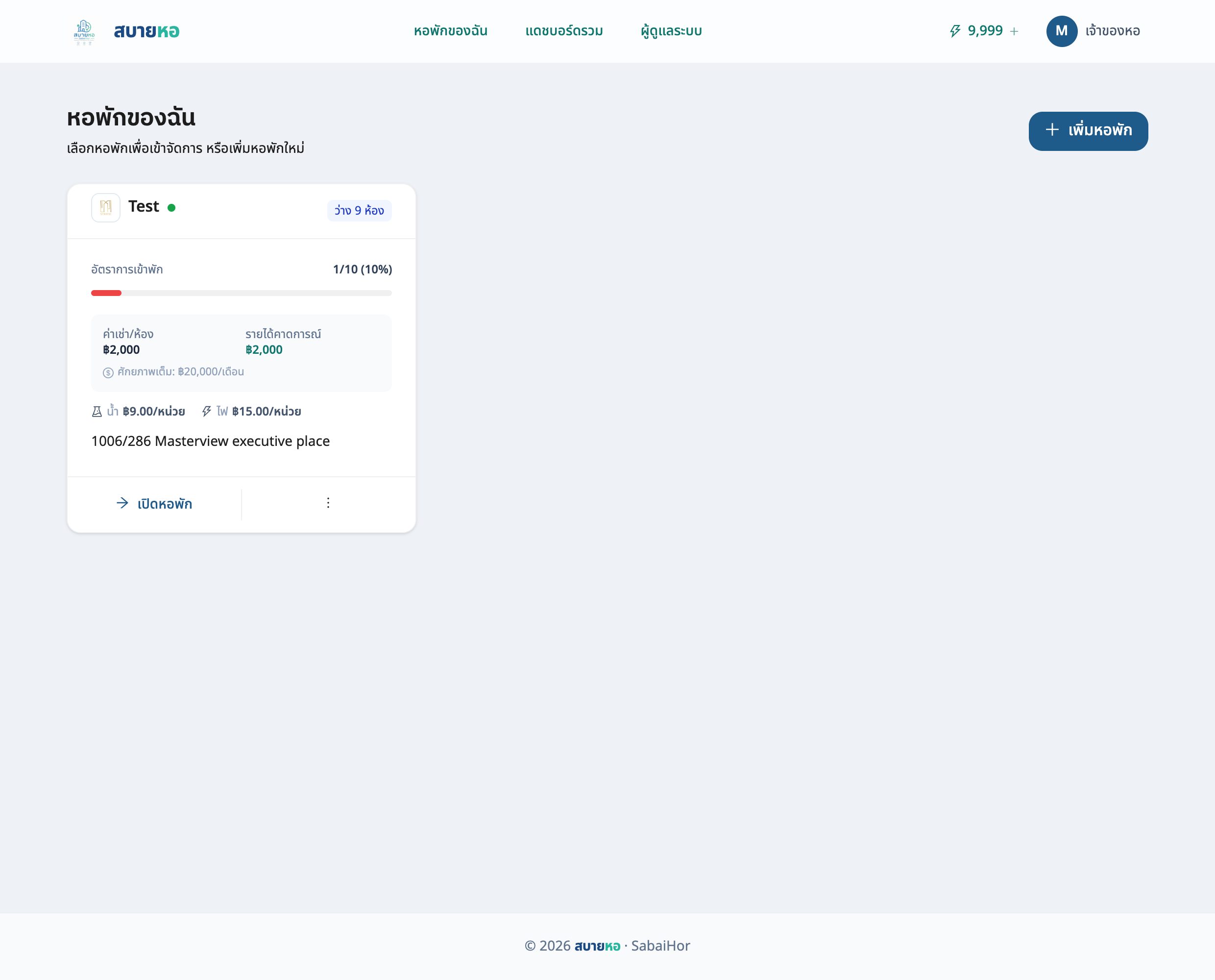The image size is (1215, 980).
Task: Go to หอพักของฉัน nav tab
Action: point(450,31)
